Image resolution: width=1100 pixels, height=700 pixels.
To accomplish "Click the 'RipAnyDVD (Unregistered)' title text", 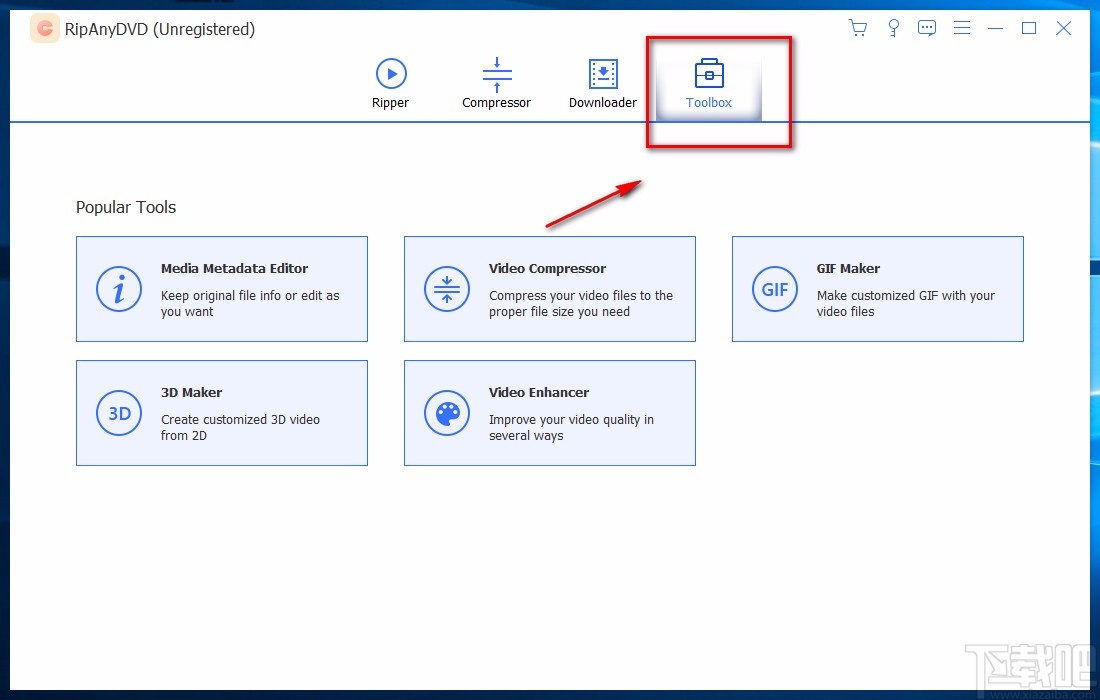I will point(160,29).
